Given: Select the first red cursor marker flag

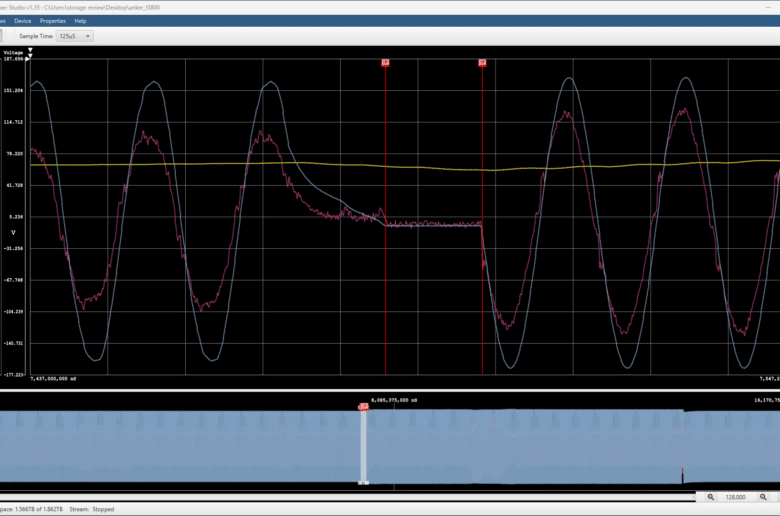Looking at the screenshot, I should click(386, 63).
